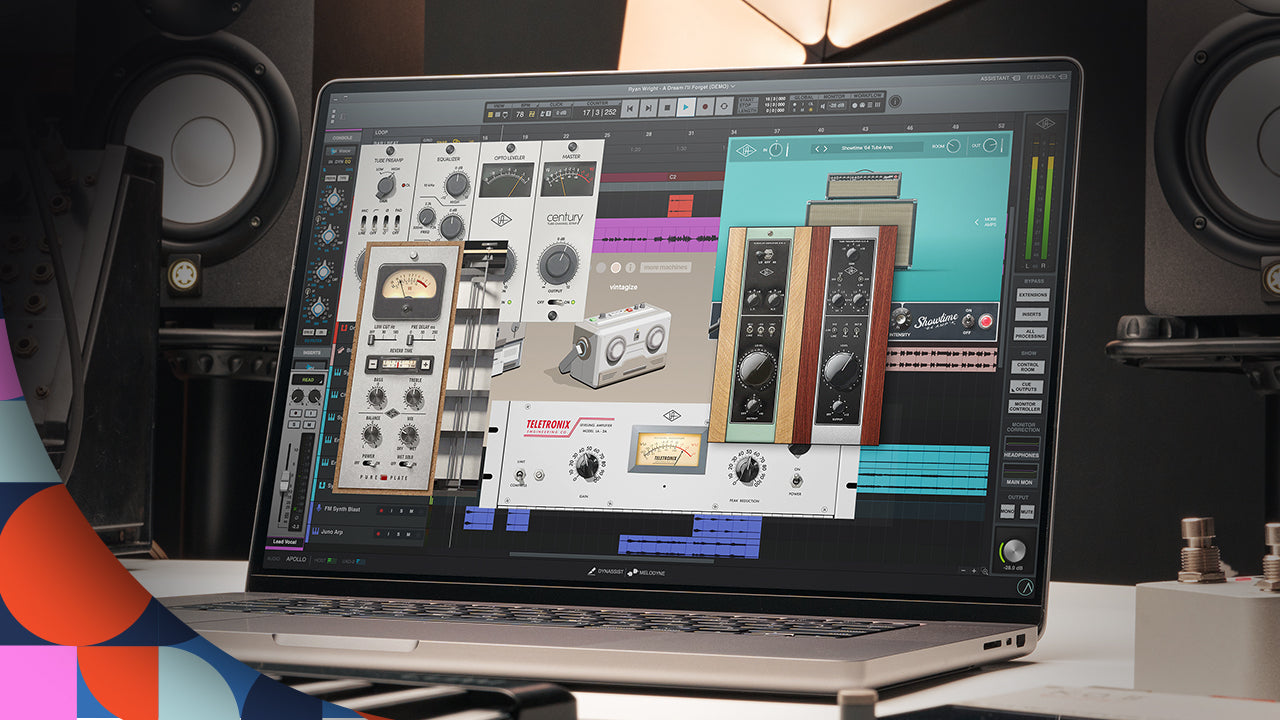Click the vintagize info circle icon
1280x720 pixels.
pyautogui.click(x=630, y=267)
